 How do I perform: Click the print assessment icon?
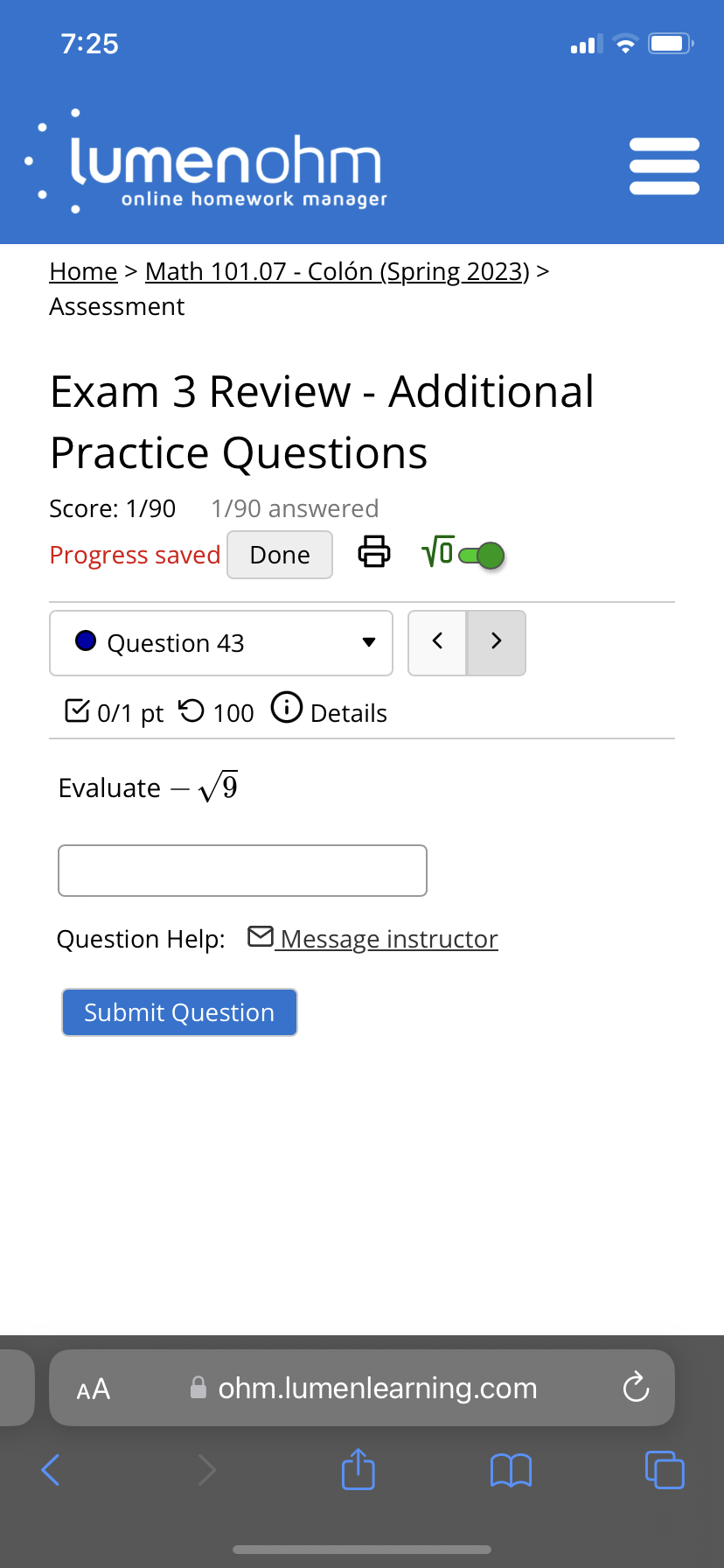[x=373, y=553]
